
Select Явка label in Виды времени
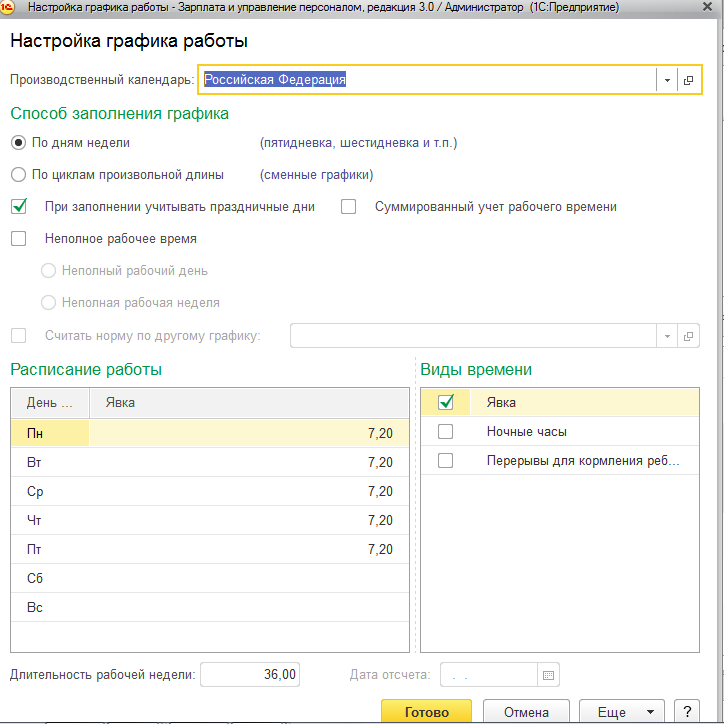(501, 403)
